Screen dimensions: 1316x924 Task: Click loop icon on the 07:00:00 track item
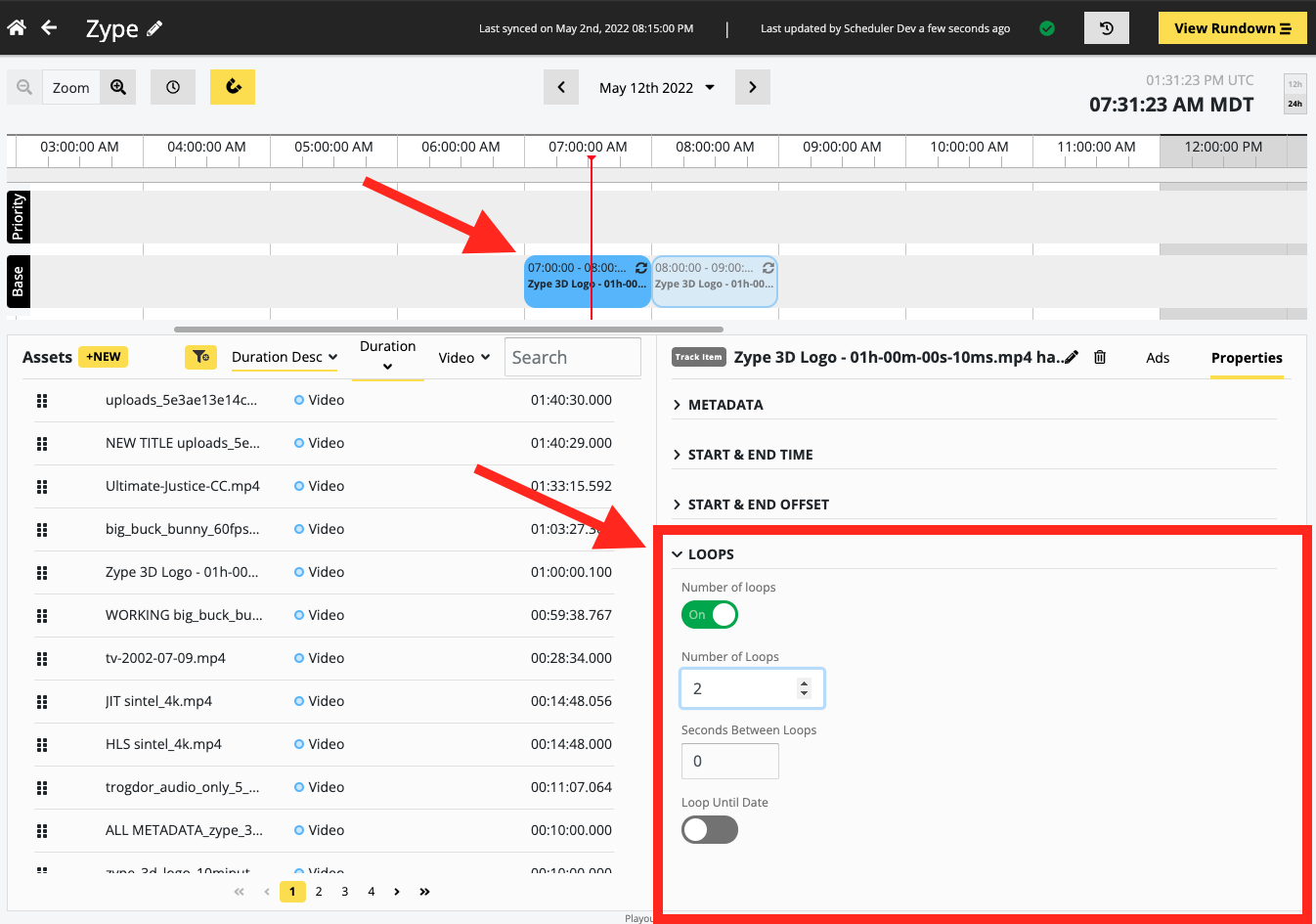tap(641, 268)
